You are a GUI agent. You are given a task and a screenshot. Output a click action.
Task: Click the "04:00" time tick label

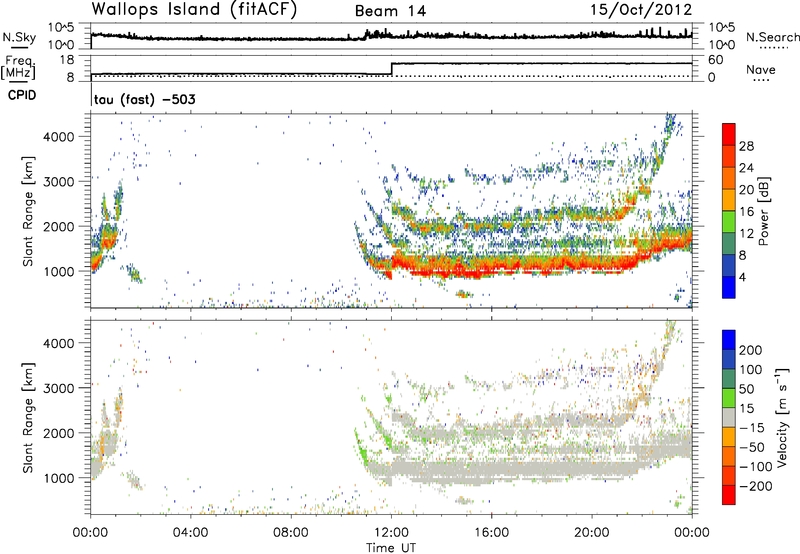190,533
